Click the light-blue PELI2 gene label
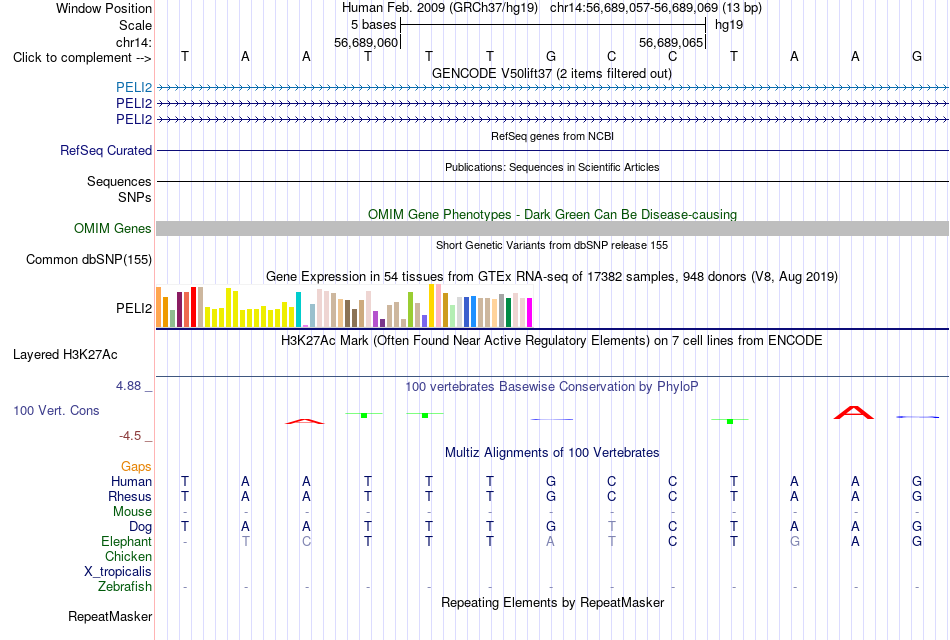The image size is (950, 640). [134, 87]
